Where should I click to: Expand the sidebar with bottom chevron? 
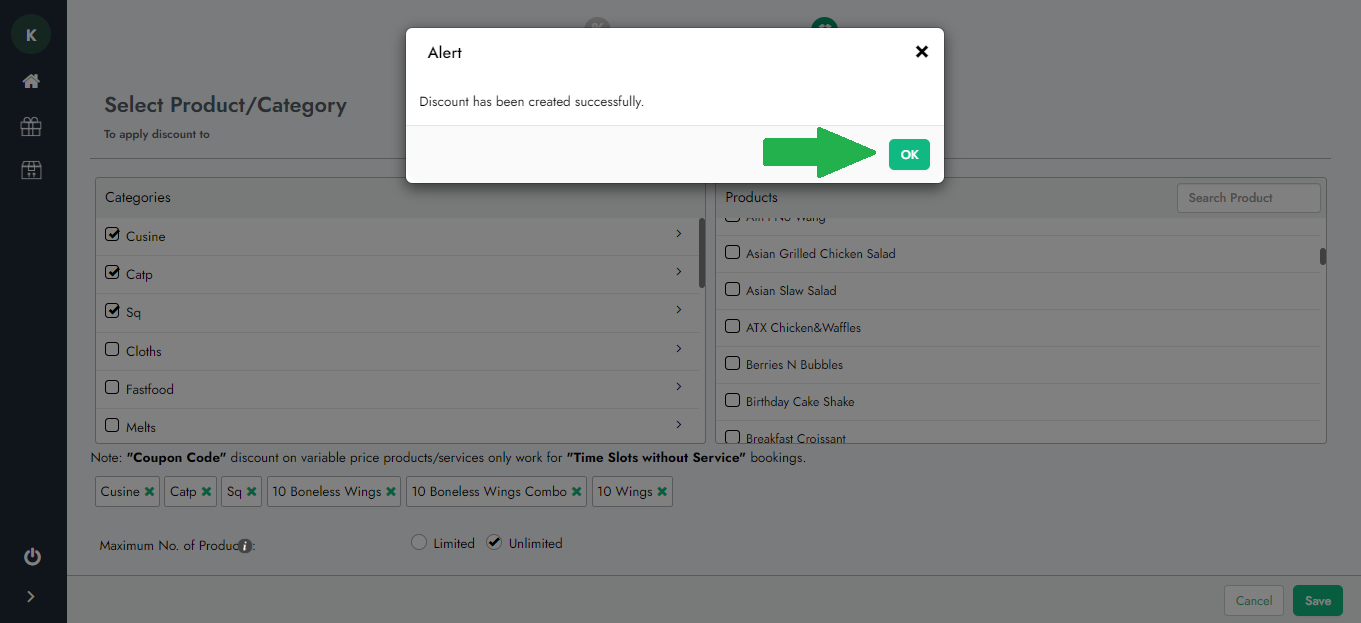pyautogui.click(x=31, y=597)
